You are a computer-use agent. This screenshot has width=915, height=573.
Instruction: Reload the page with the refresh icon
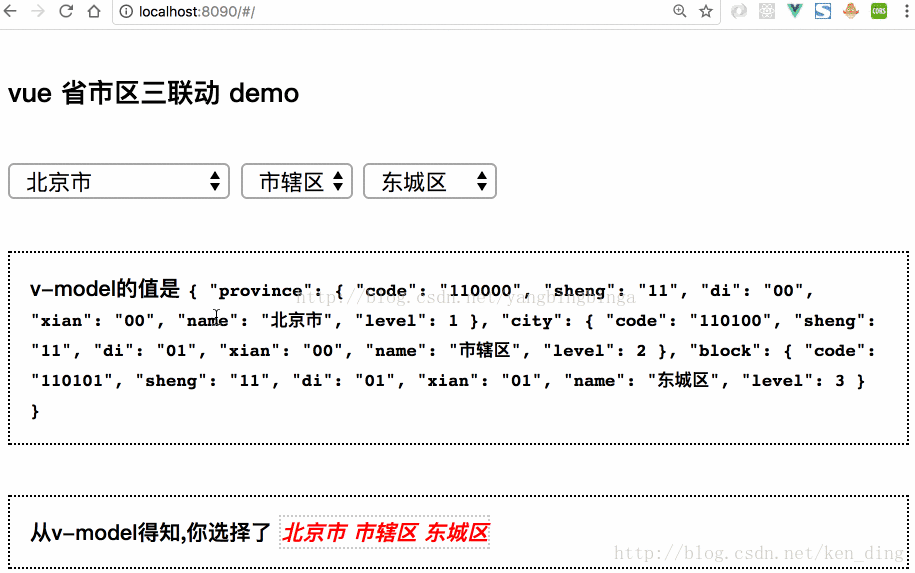tap(66, 11)
